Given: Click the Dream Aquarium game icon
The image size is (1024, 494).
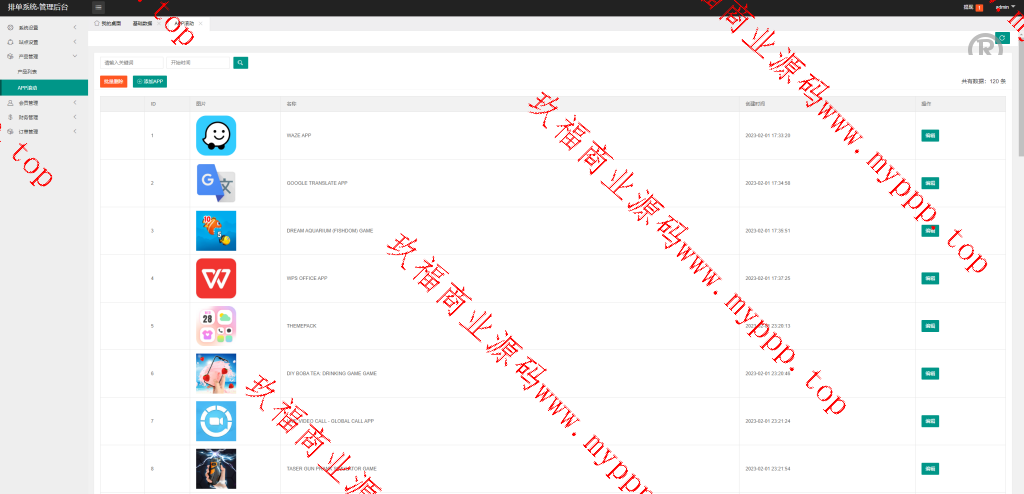Looking at the screenshot, I should pos(216,230).
